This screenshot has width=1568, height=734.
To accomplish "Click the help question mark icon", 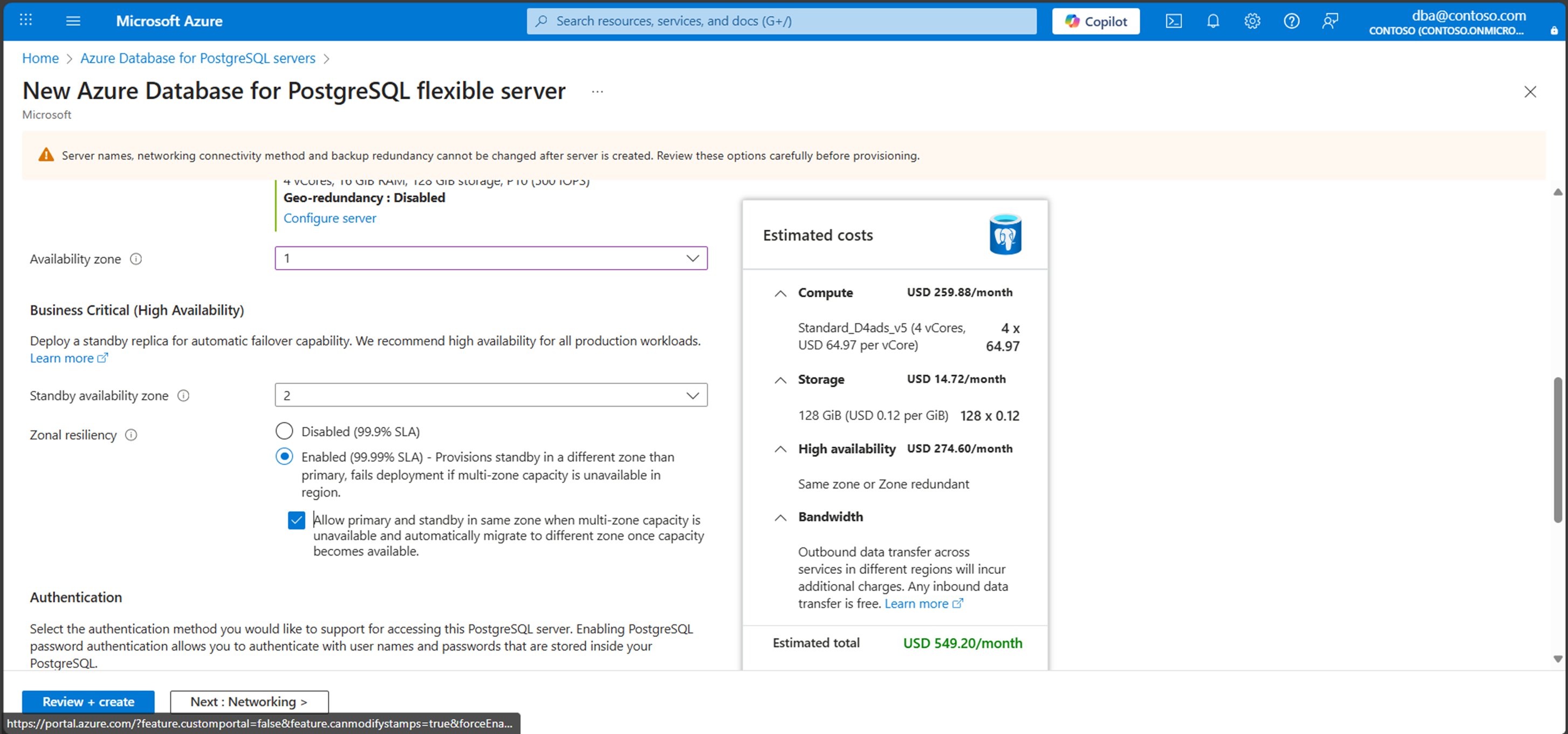I will [1291, 21].
